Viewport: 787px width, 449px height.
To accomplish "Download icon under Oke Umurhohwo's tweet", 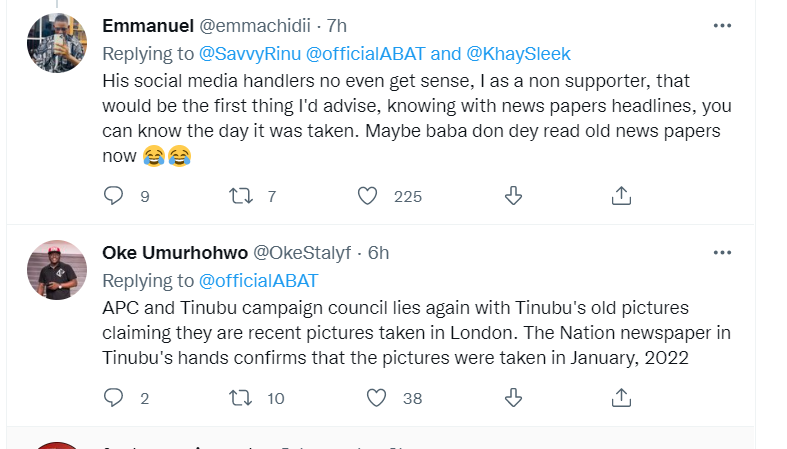I will pos(513,398).
